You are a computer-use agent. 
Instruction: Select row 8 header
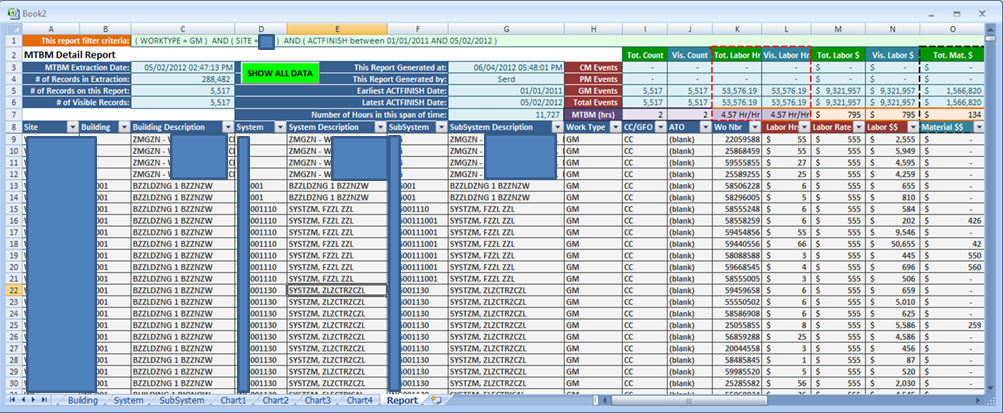click(x=14, y=127)
